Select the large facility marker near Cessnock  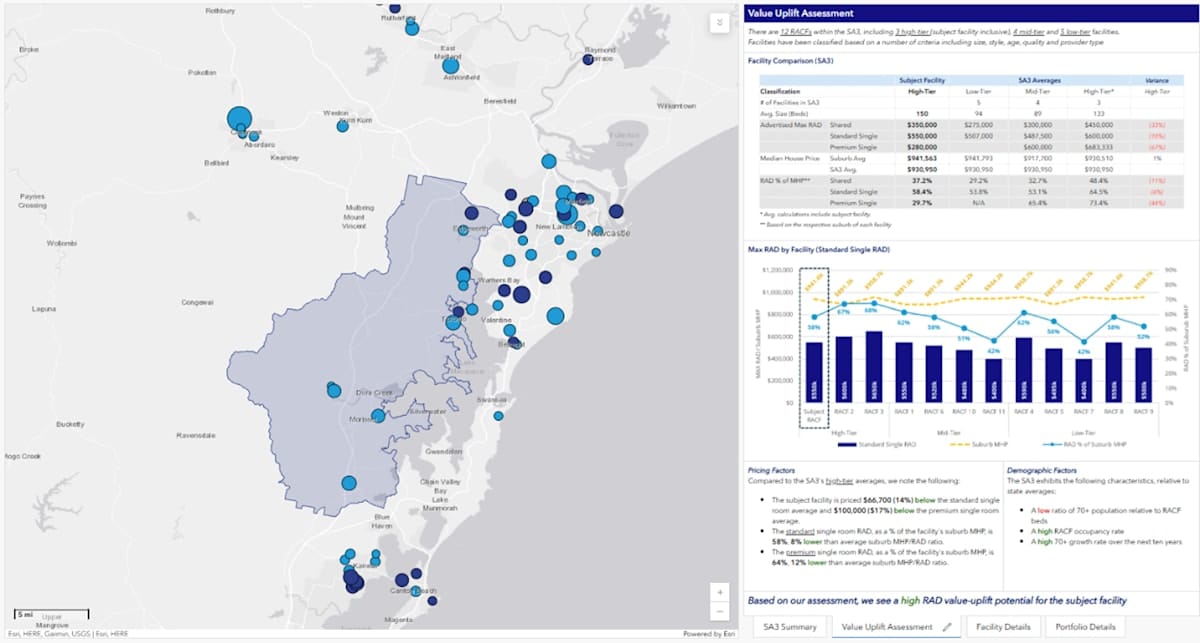tap(239, 119)
